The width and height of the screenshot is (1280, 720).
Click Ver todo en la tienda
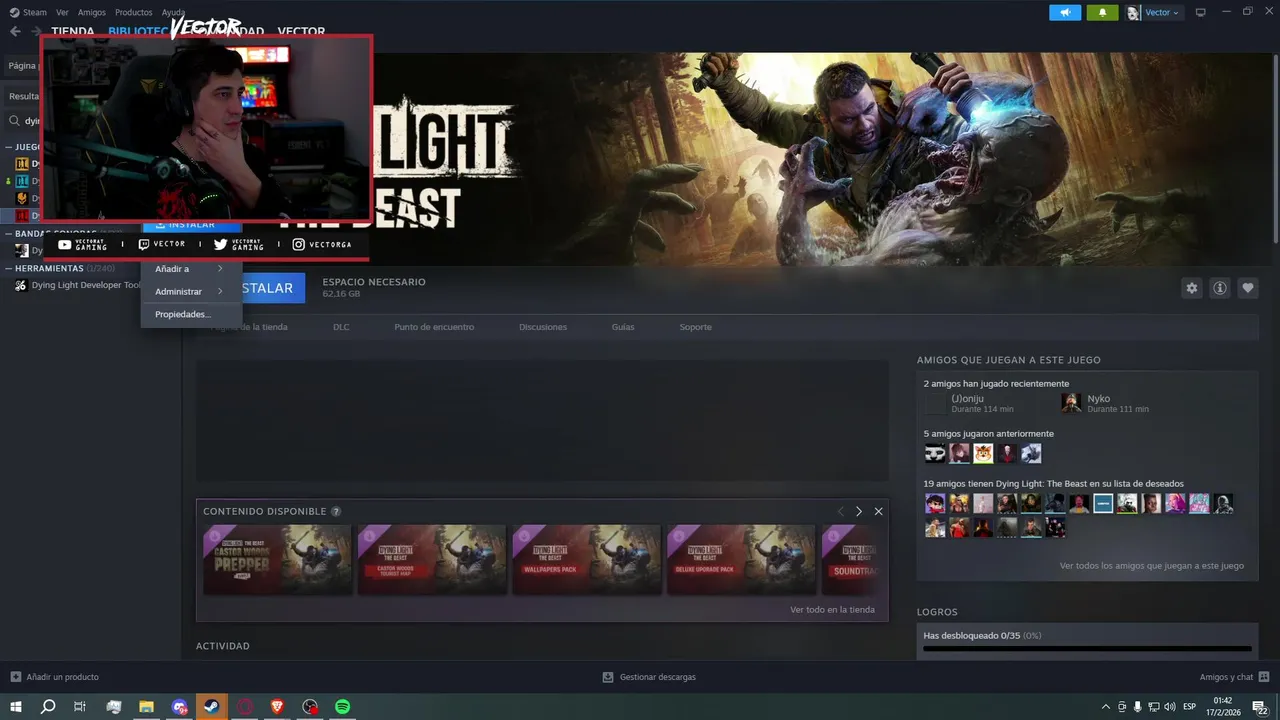pos(832,609)
